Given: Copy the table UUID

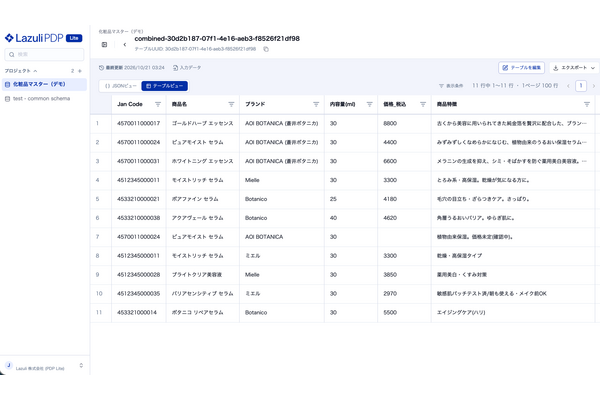Looking at the screenshot, I should pyautogui.click(x=266, y=49).
